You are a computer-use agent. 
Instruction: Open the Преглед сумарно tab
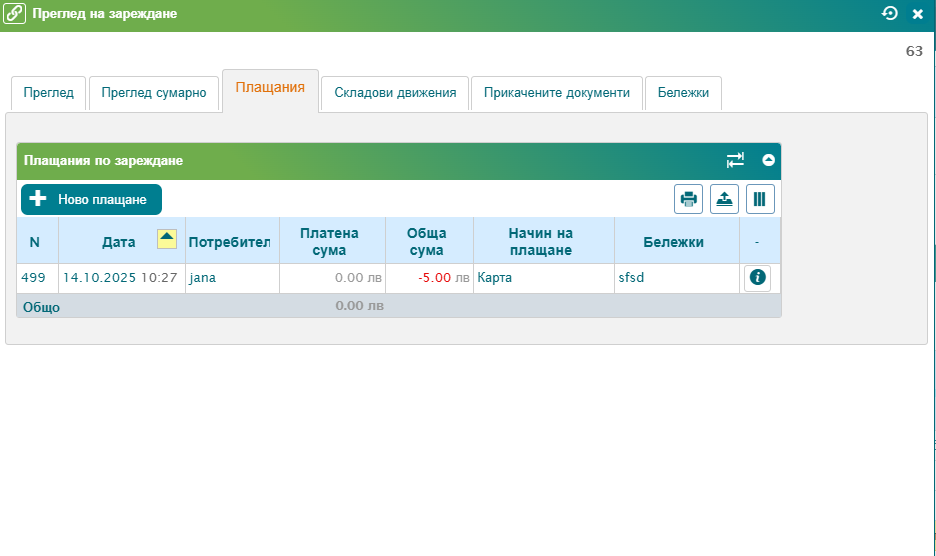tap(153, 93)
